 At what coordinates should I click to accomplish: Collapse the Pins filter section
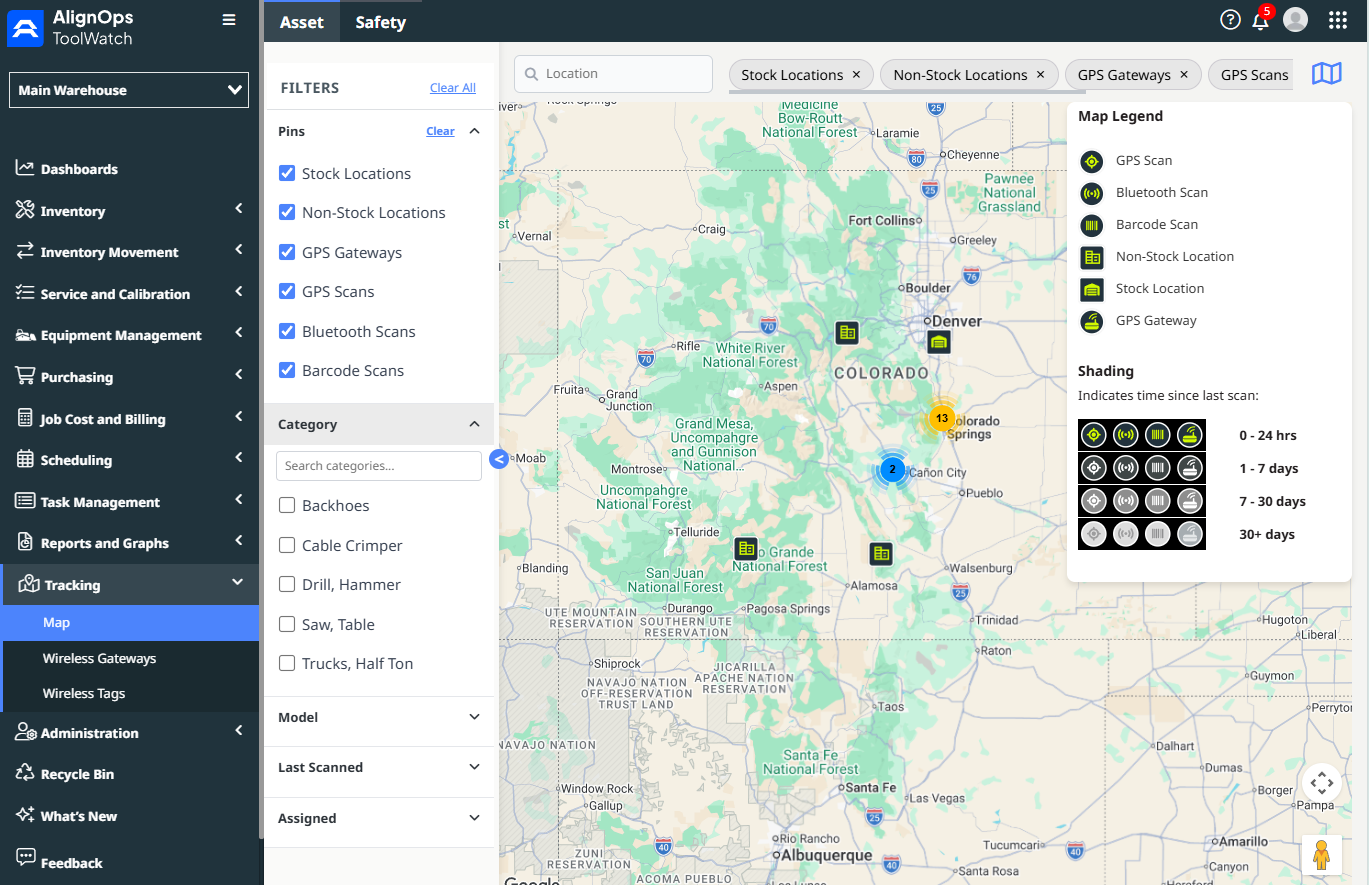[475, 131]
